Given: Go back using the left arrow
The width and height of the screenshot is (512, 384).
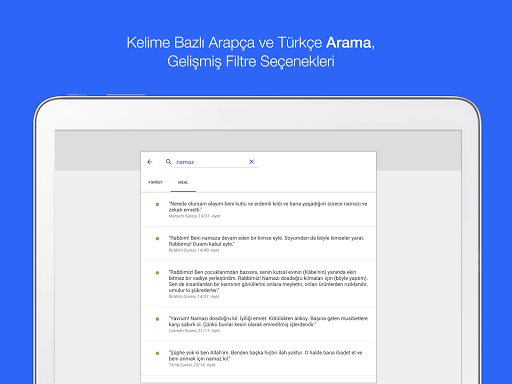Looking at the screenshot, I should tap(150, 162).
